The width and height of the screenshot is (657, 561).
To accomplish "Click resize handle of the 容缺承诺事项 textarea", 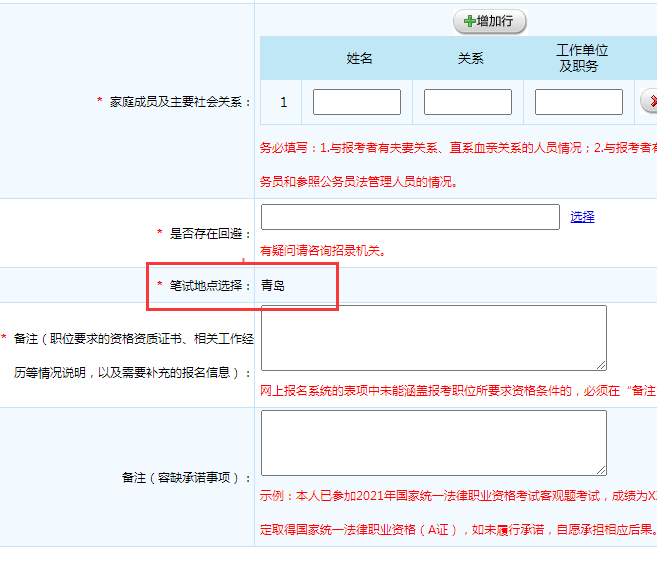I will pyautogui.click(x=600, y=469).
